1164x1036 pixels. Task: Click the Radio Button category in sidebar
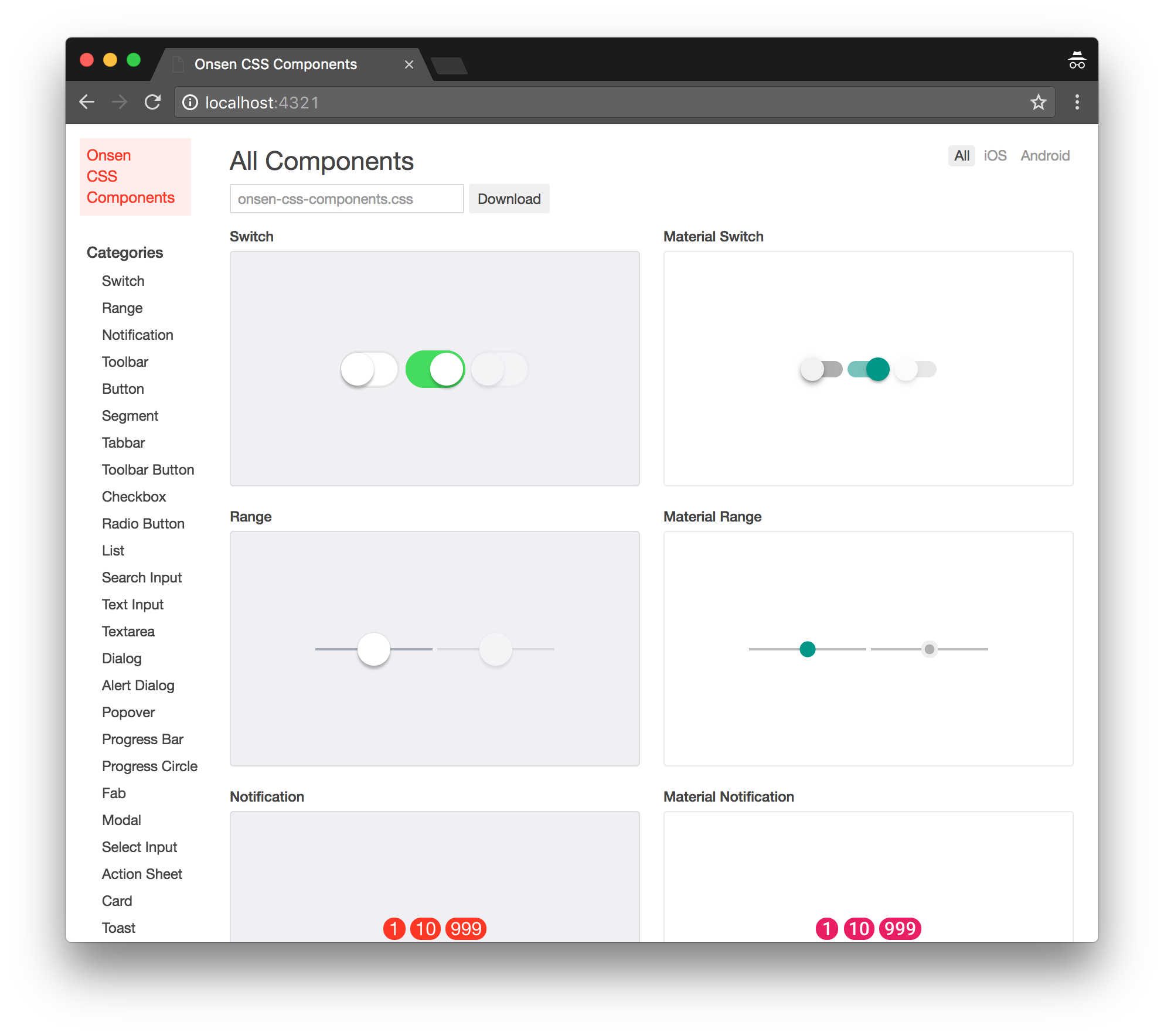(143, 523)
